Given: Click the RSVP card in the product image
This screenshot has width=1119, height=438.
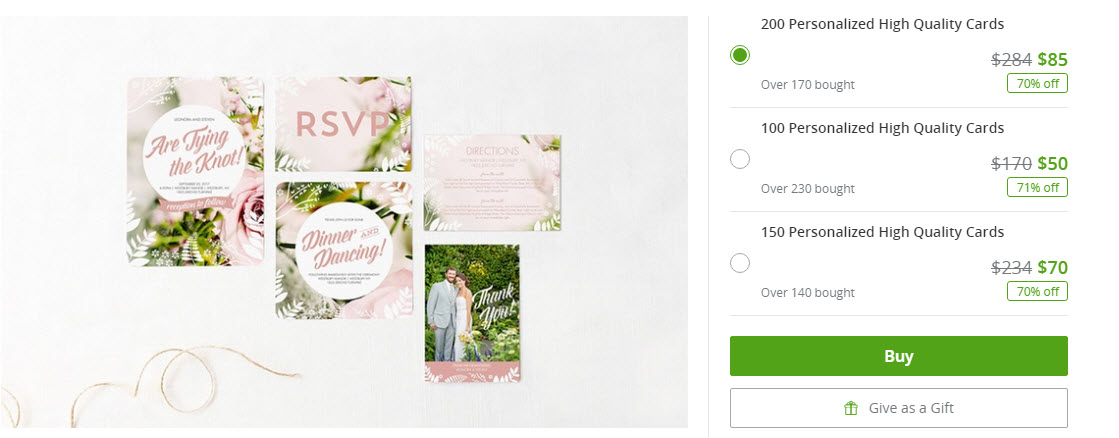Looking at the screenshot, I should click(343, 124).
